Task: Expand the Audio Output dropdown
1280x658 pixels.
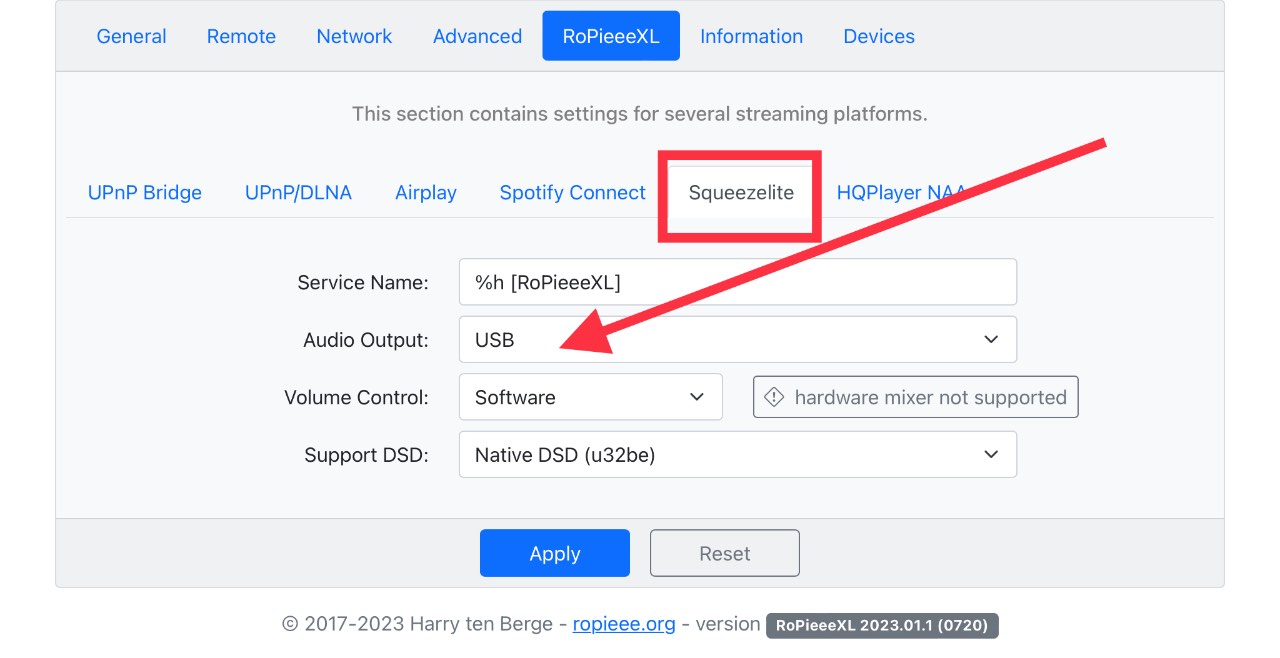Action: [x=738, y=339]
